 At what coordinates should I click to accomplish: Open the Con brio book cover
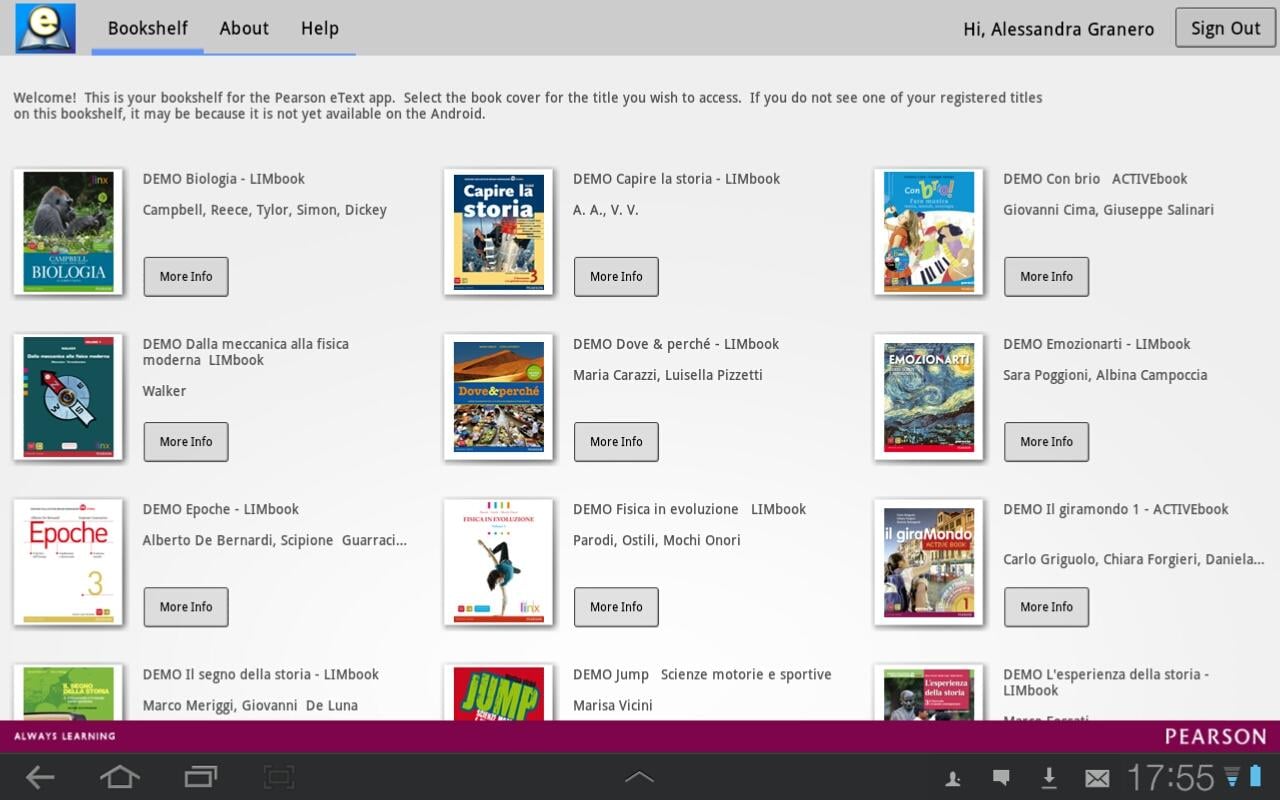(x=928, y=232)
